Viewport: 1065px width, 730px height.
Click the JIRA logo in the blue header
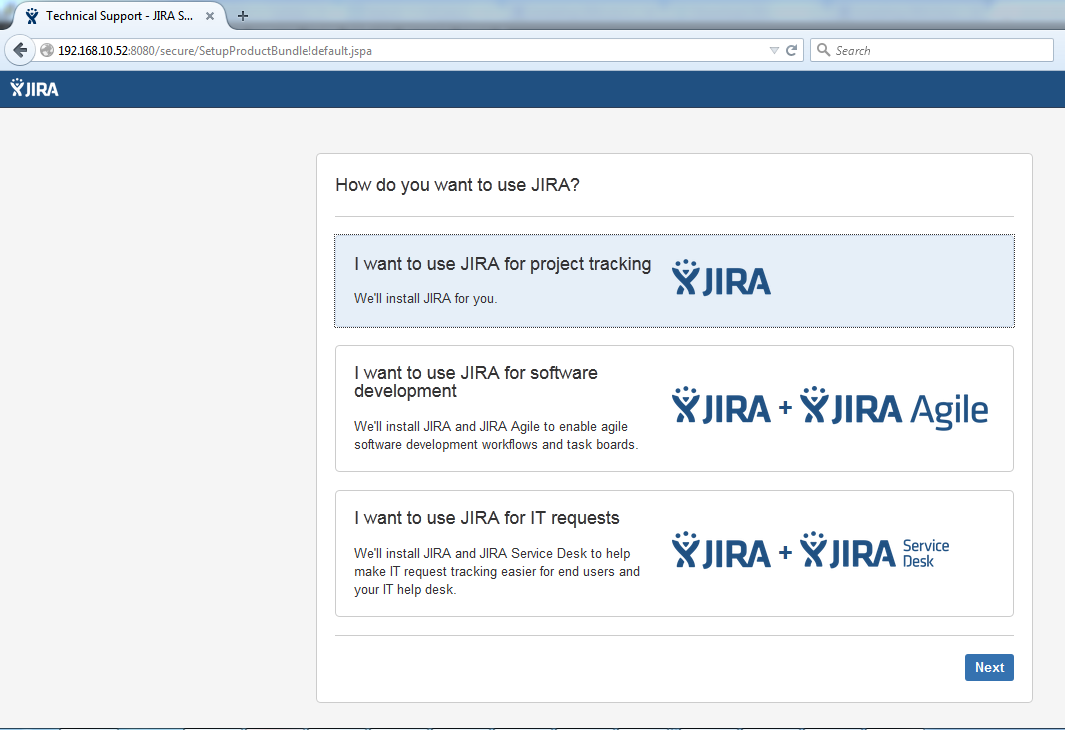point(35,88)
